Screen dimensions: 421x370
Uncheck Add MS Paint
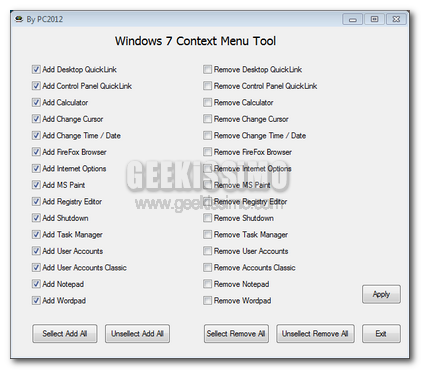click(36, 185)
